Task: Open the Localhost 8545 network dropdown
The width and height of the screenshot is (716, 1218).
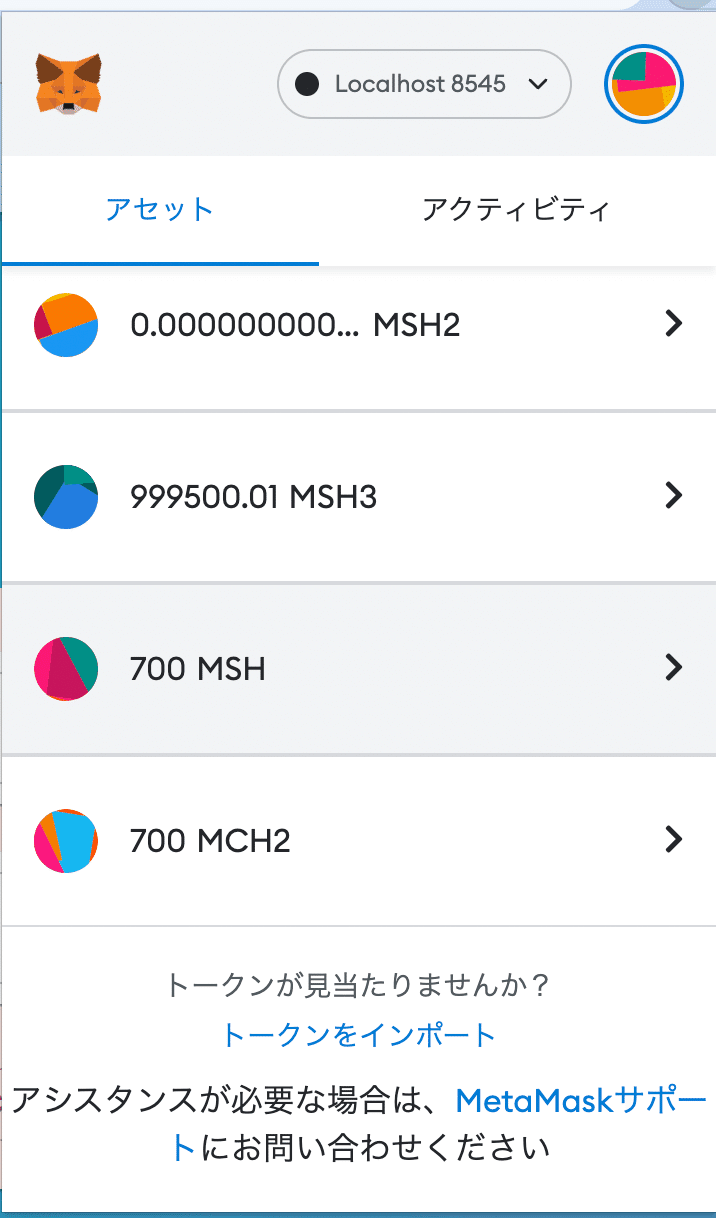Action: (424, 85)
